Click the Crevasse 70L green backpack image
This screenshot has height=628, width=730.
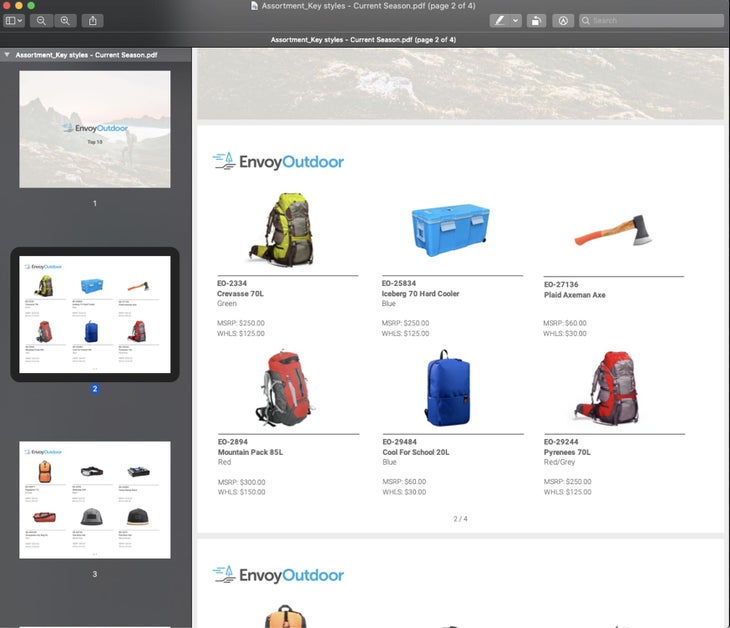[282, 230]
